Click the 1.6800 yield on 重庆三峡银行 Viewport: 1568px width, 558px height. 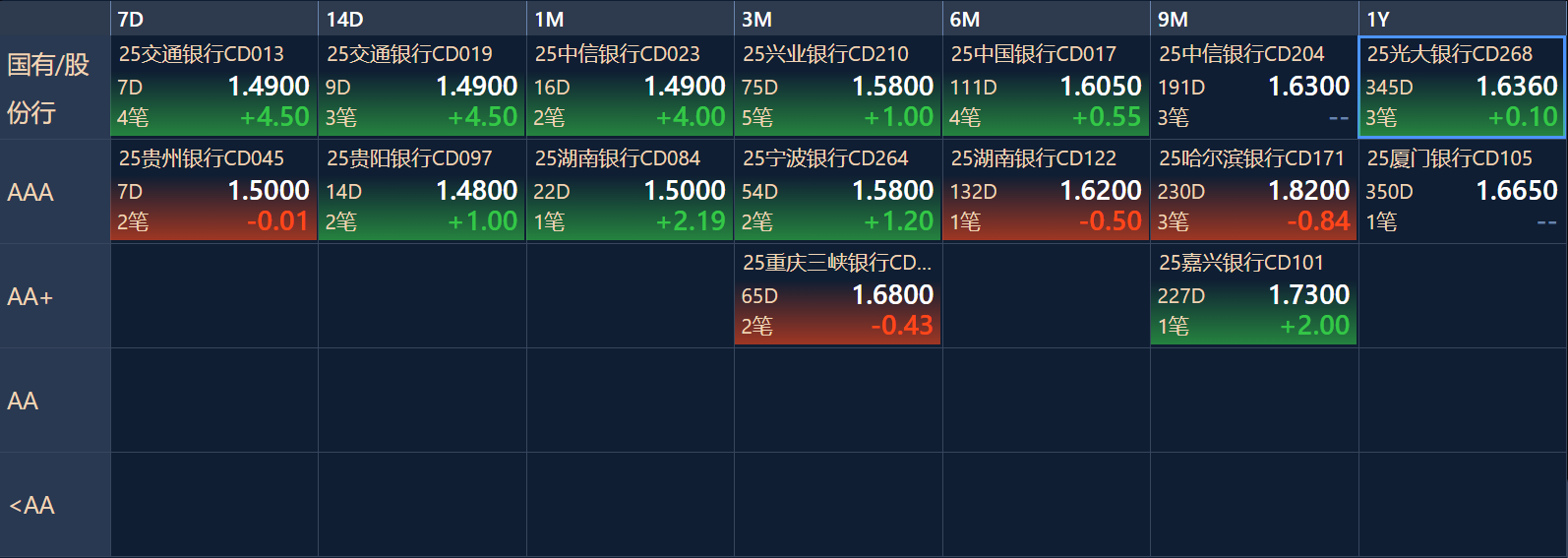click(x=892, y=295)
